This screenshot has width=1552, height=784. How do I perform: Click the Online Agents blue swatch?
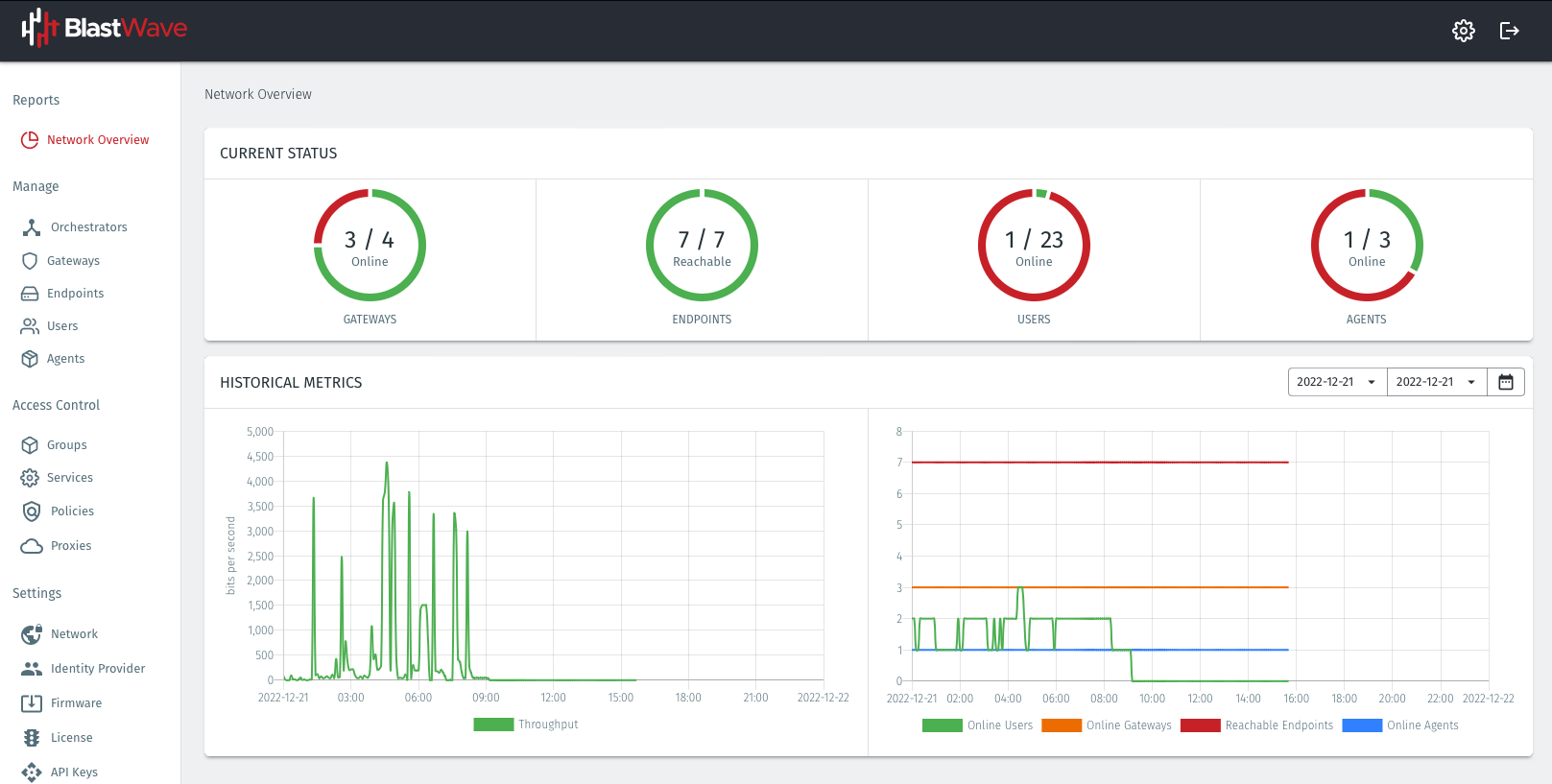pos(1362,725)
